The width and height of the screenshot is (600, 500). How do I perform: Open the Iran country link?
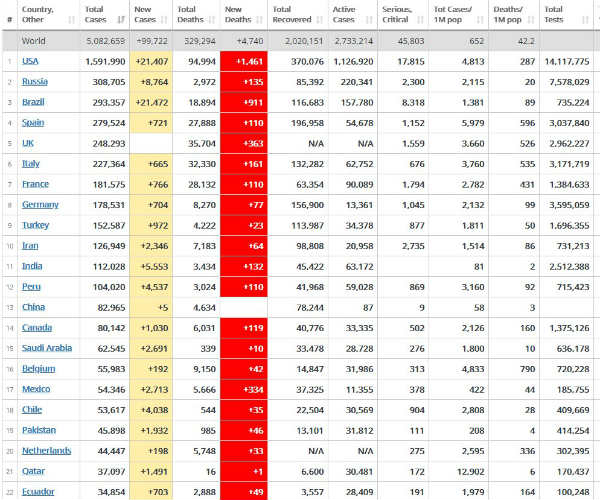30,246
